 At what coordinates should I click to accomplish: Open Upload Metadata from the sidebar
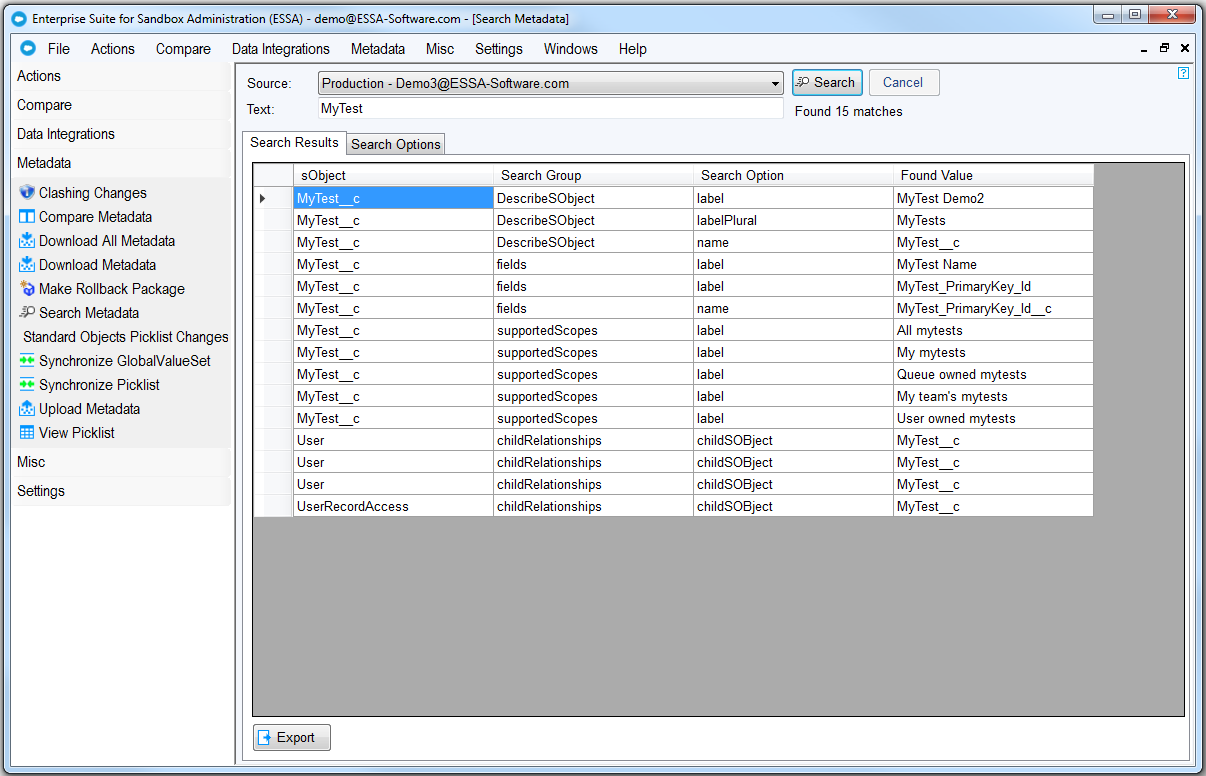pyautogui.click(x=89, y=409)
